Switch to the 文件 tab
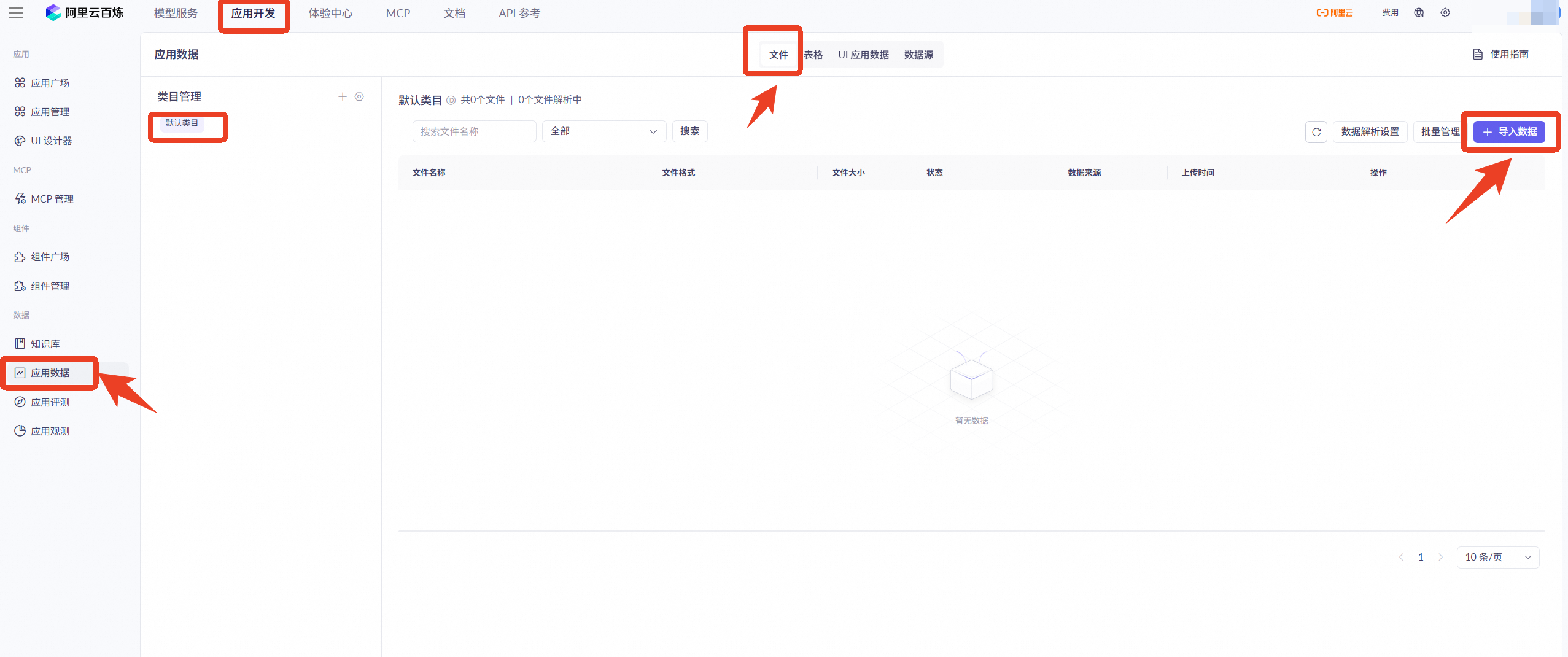This screenshot has width=1568, height=657. (778, 55)
